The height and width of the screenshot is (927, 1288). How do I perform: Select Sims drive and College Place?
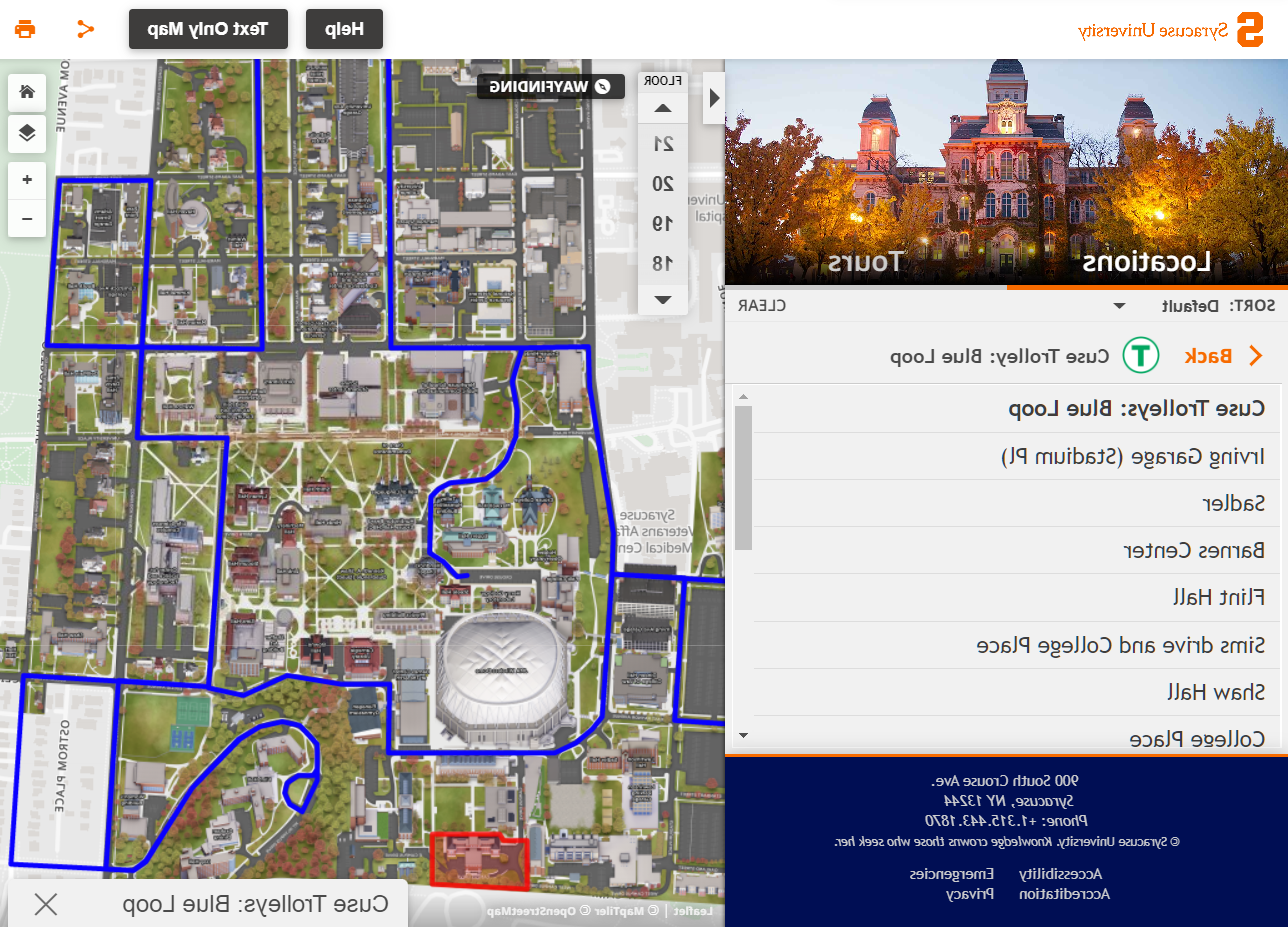click(x=1018, y=645)
